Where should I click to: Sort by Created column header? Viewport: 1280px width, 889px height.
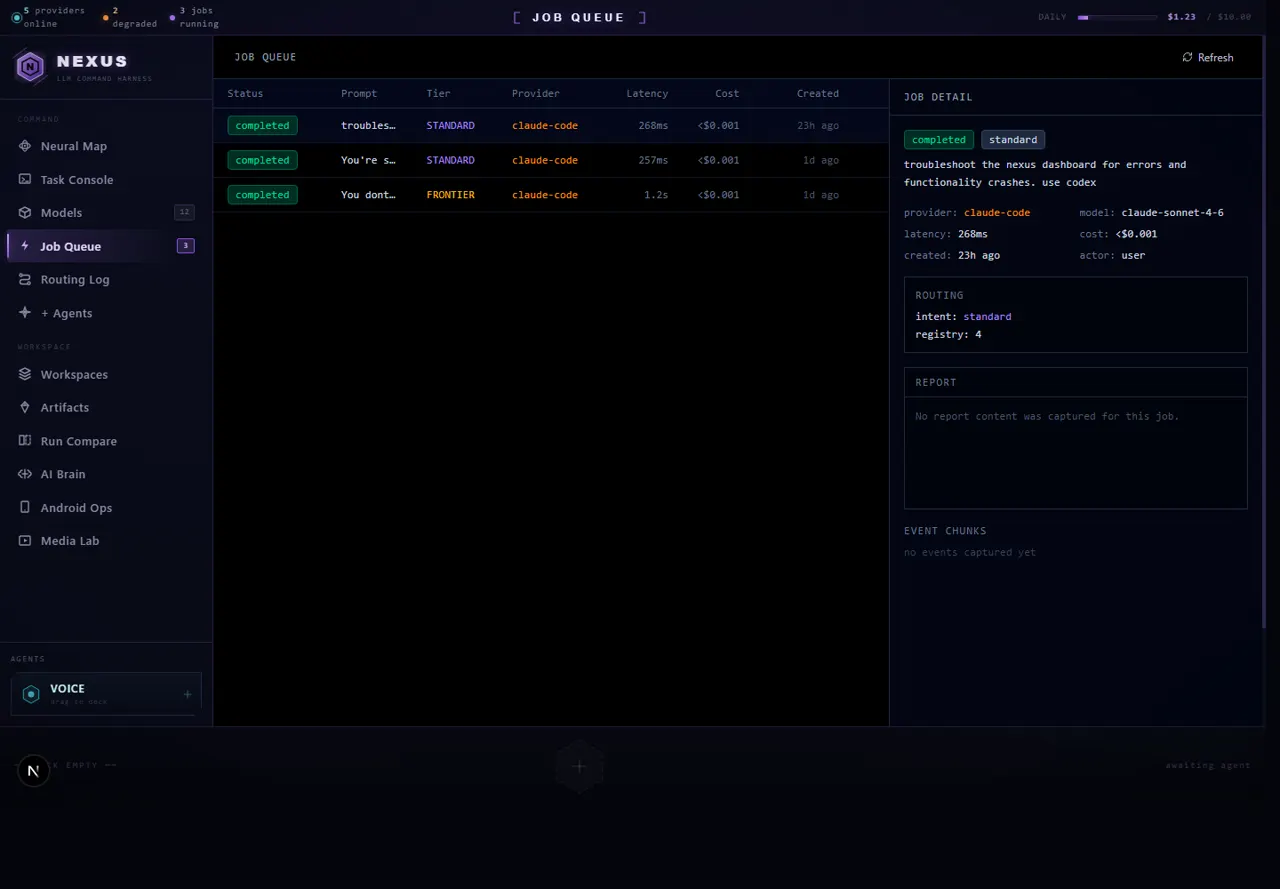[x=818, y=93]
